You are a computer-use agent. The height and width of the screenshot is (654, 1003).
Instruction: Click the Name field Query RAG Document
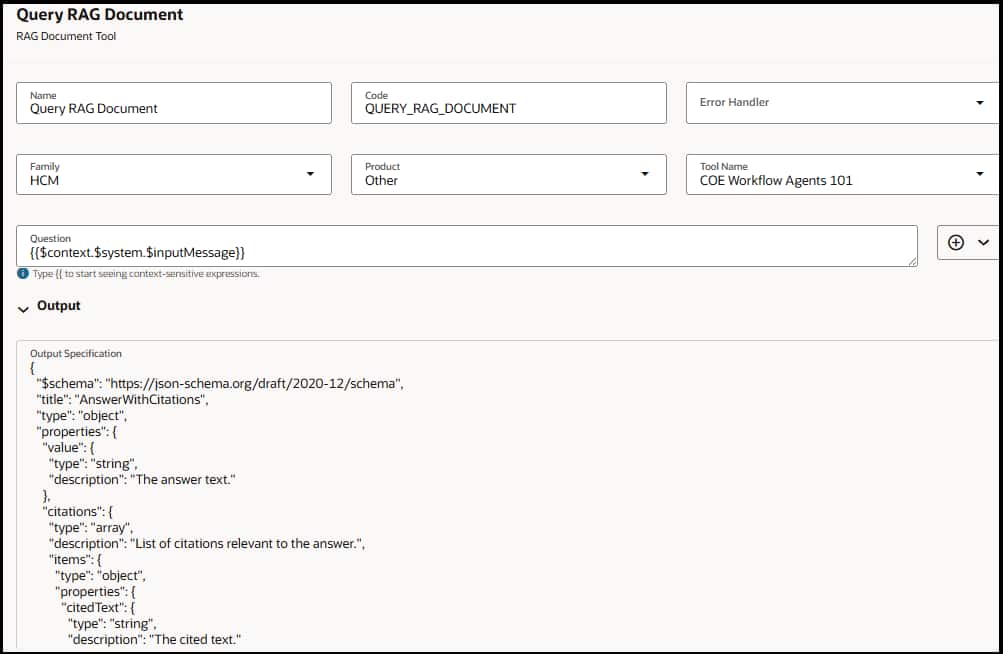click(x=174, y=102)
